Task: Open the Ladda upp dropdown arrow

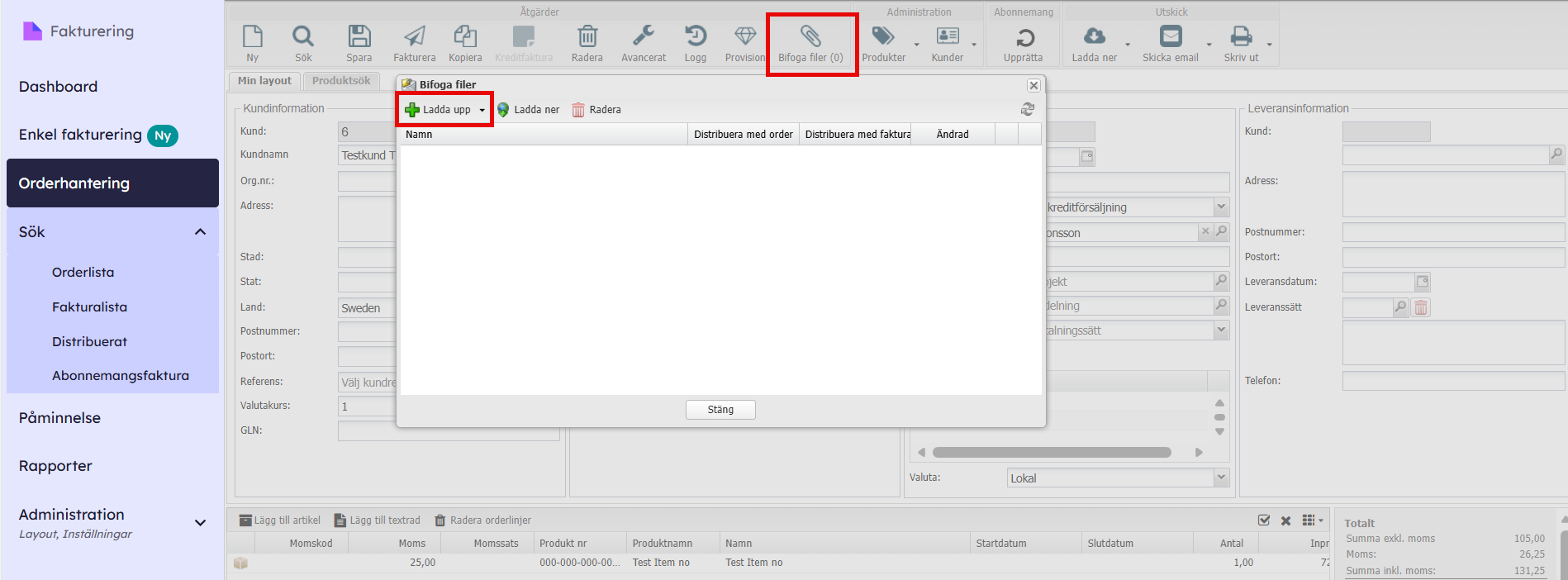Action: click(x=482, y=110)
